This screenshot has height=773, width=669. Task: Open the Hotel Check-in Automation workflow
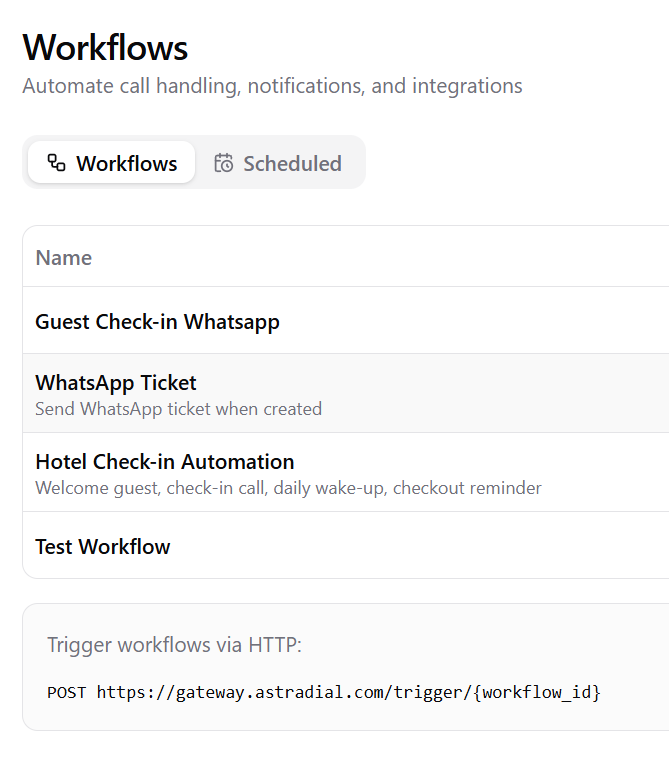coord(165,461)
